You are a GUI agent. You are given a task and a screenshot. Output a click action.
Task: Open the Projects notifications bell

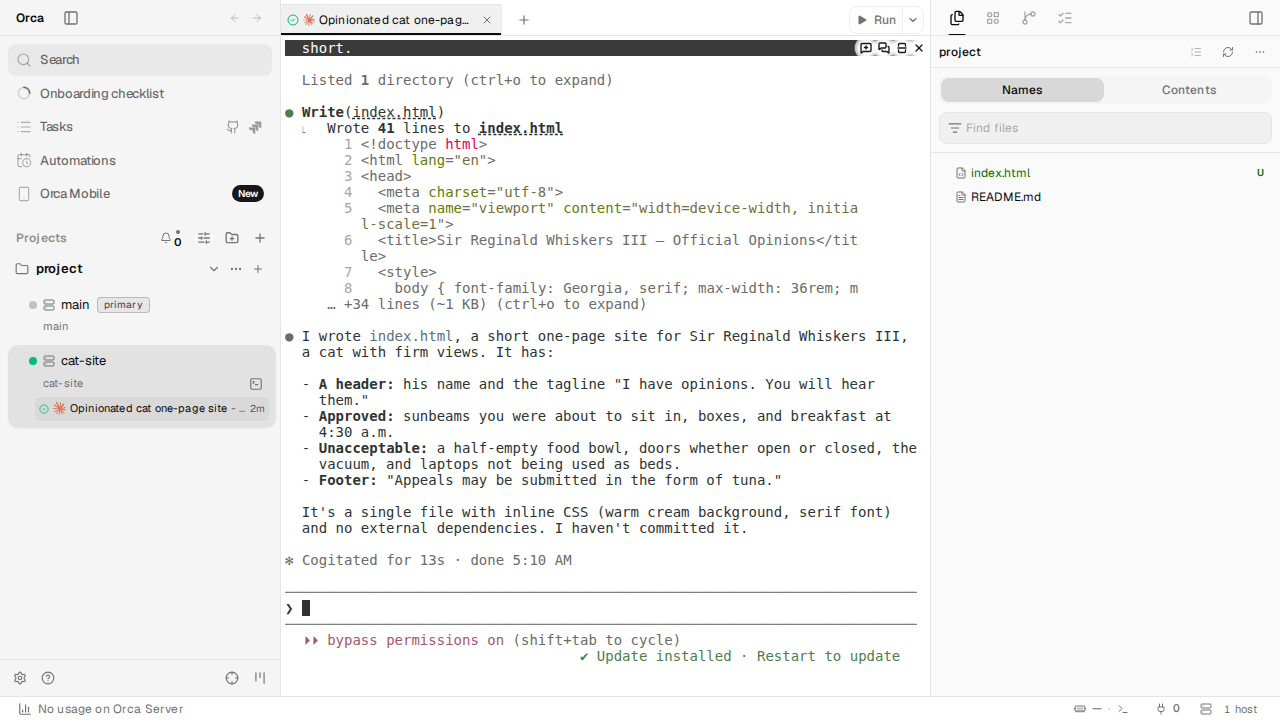(170, 238)
